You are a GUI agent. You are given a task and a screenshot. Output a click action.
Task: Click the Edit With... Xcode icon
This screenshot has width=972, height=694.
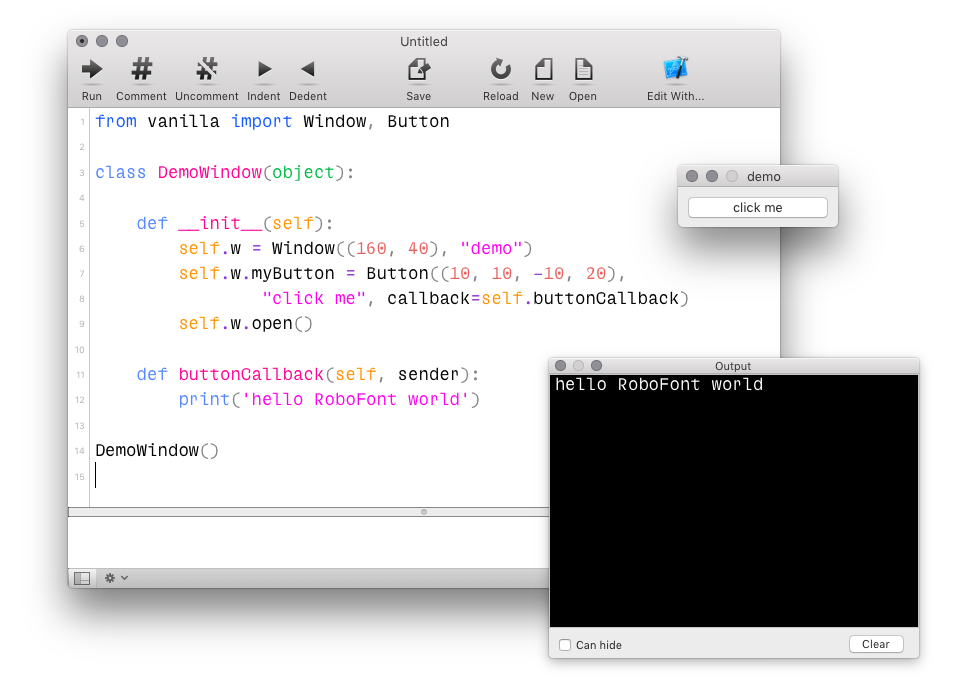(676, 69)
